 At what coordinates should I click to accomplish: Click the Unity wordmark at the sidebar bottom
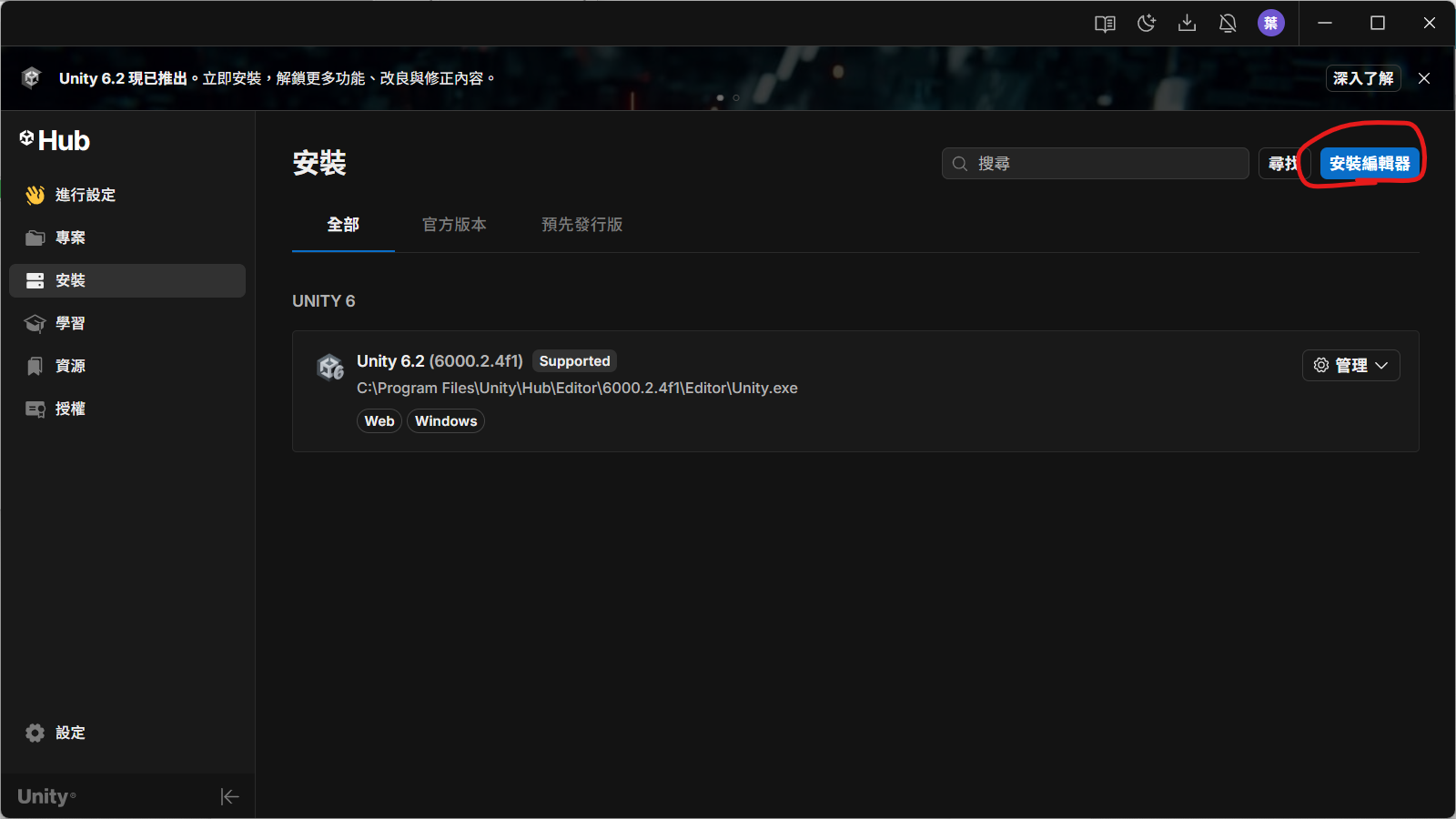coord(46,797)
